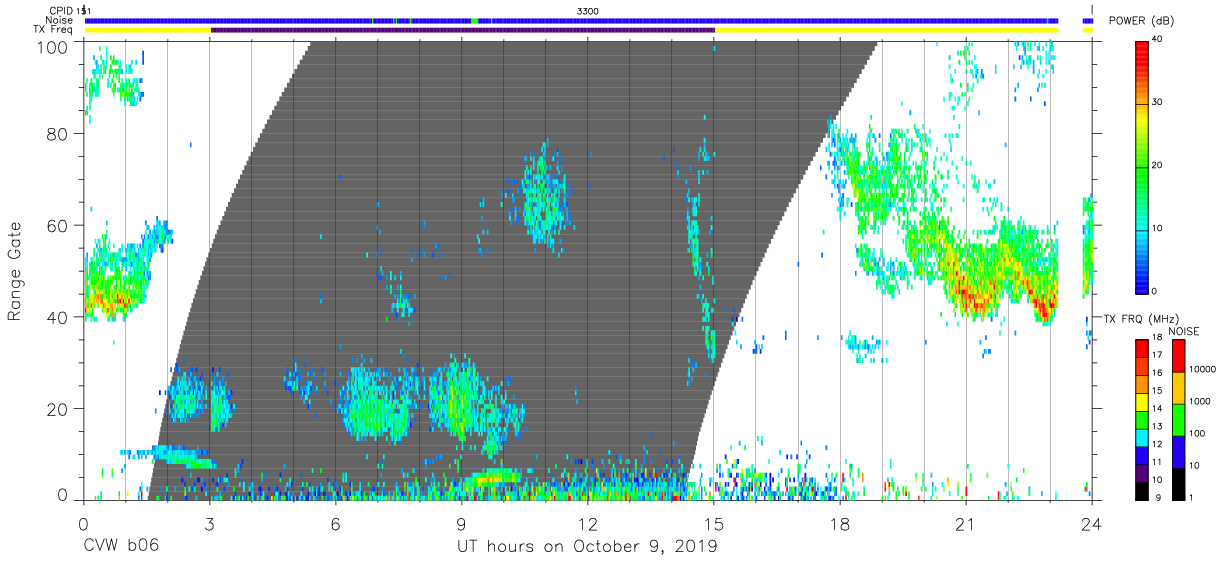Click the 'CVW b06' radar beam label
1228x567 pixels.
pyautogui.click(x=121, y=546)
